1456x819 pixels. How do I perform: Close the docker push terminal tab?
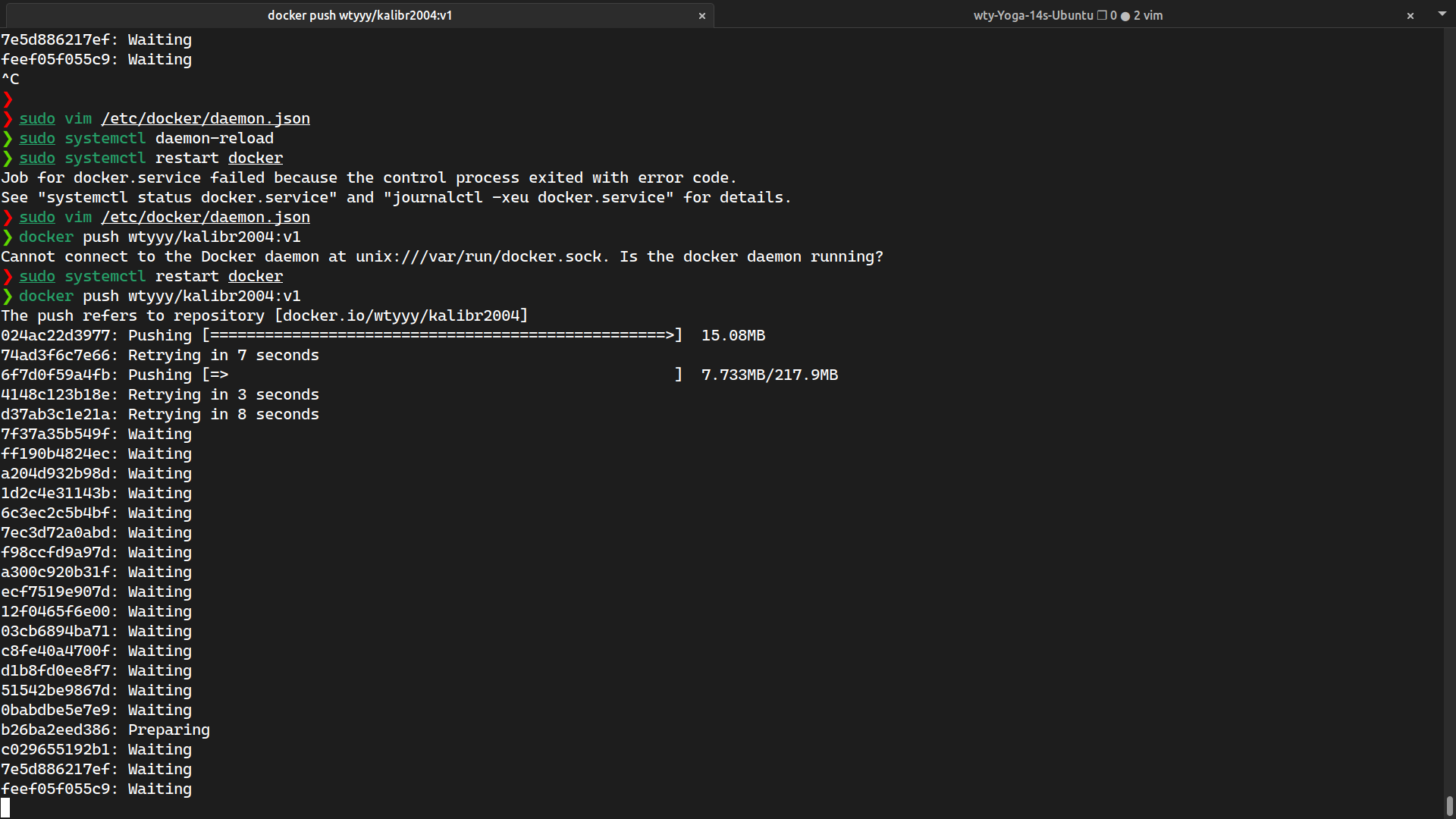(x=702, y=16)
